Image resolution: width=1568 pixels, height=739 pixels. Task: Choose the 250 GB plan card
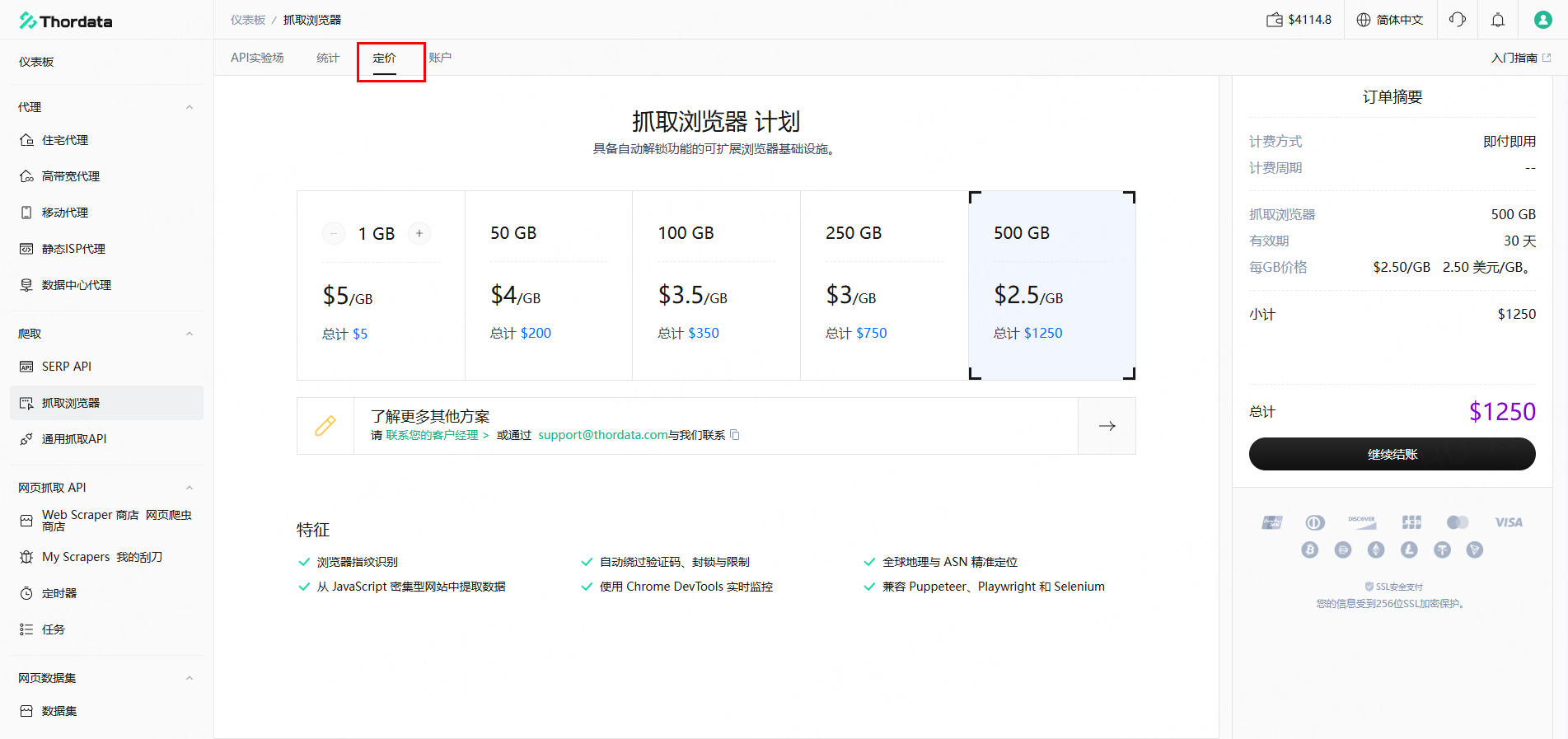tap(883, 285)
